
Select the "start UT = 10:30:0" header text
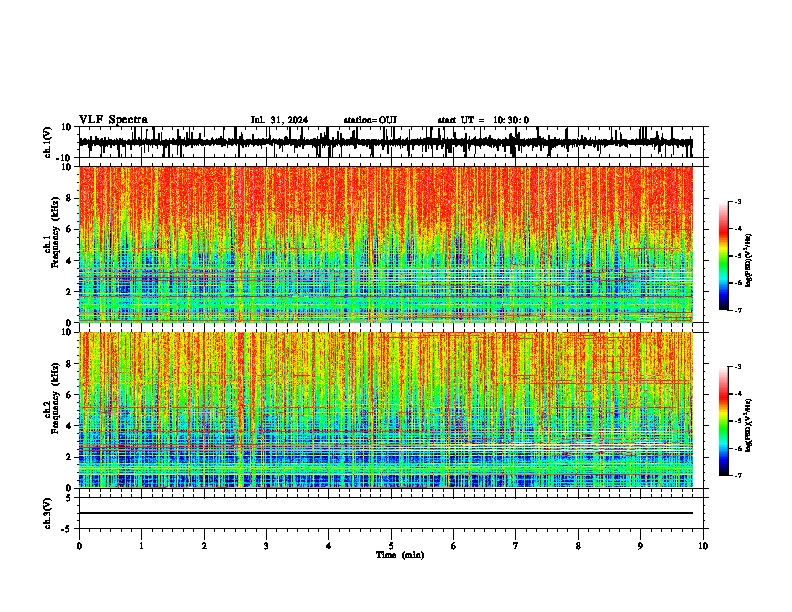click(x=483, y=120)
